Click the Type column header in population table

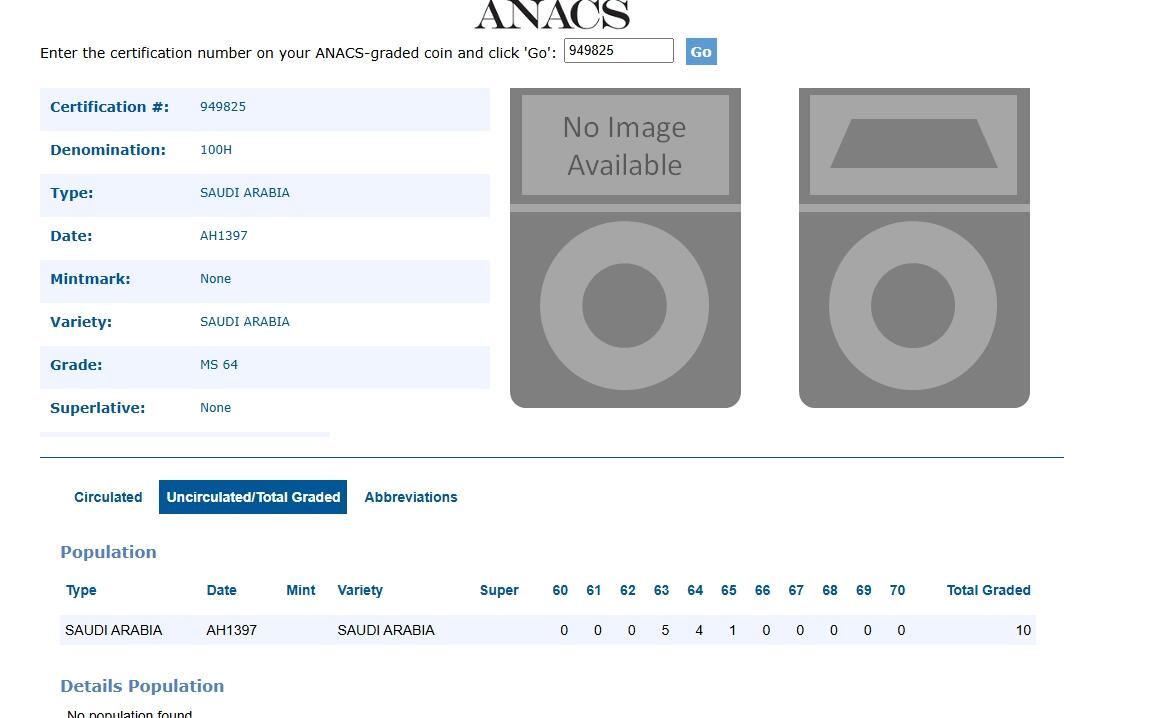[81, 590]
